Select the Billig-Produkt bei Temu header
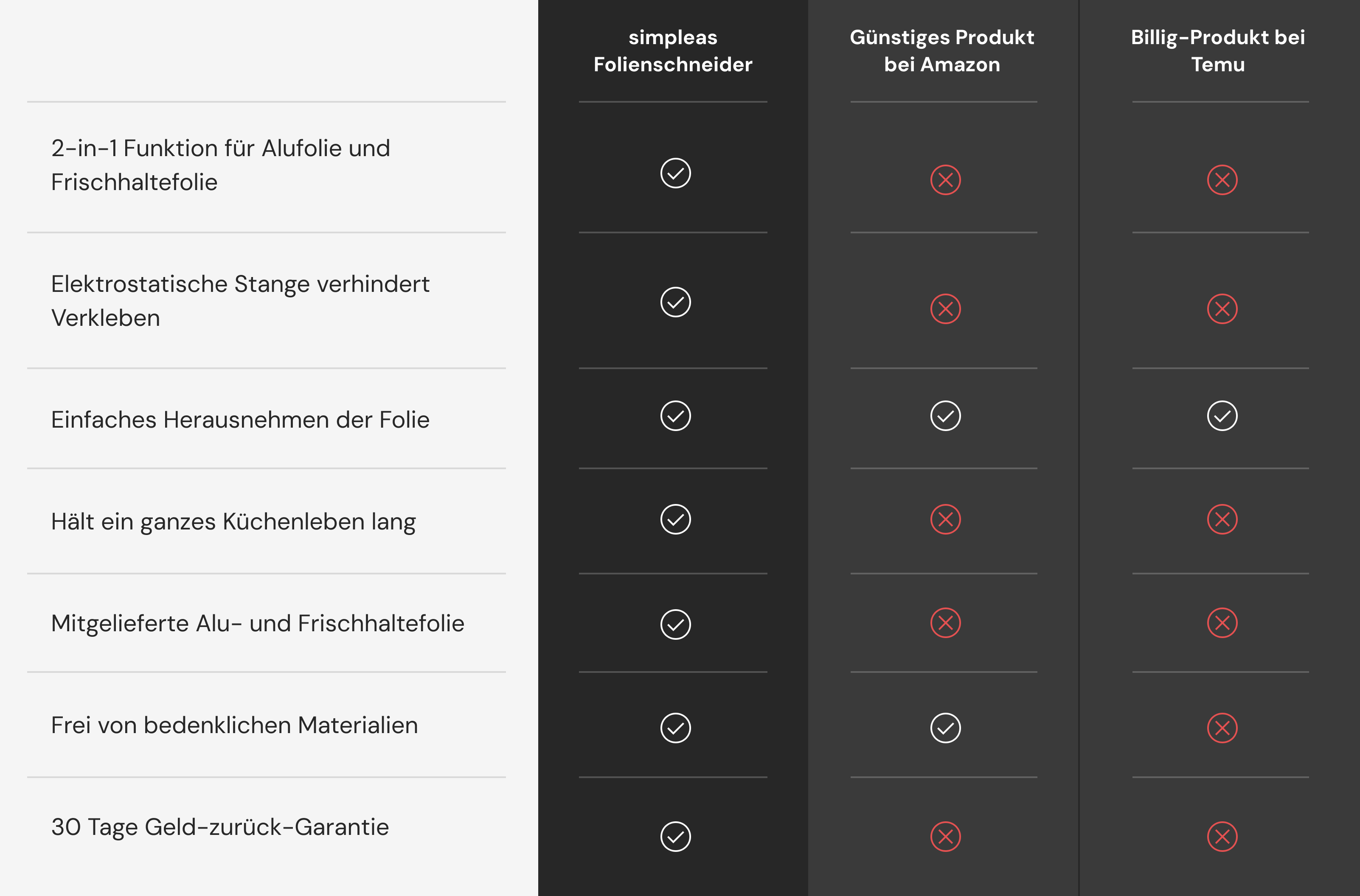The height and width of the screenshot is (896, 1360). 1218,51
